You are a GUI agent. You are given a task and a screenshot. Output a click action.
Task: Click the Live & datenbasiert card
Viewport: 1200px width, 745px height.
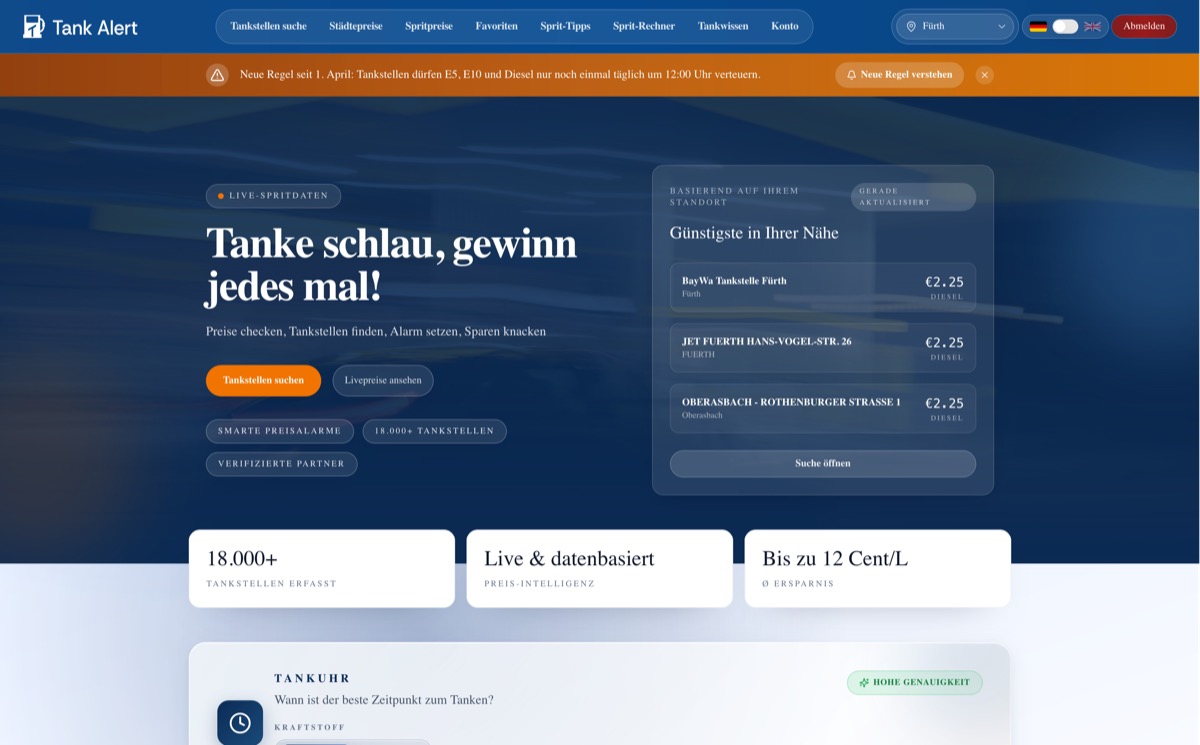pyautogui.click(x=600, y=568)
